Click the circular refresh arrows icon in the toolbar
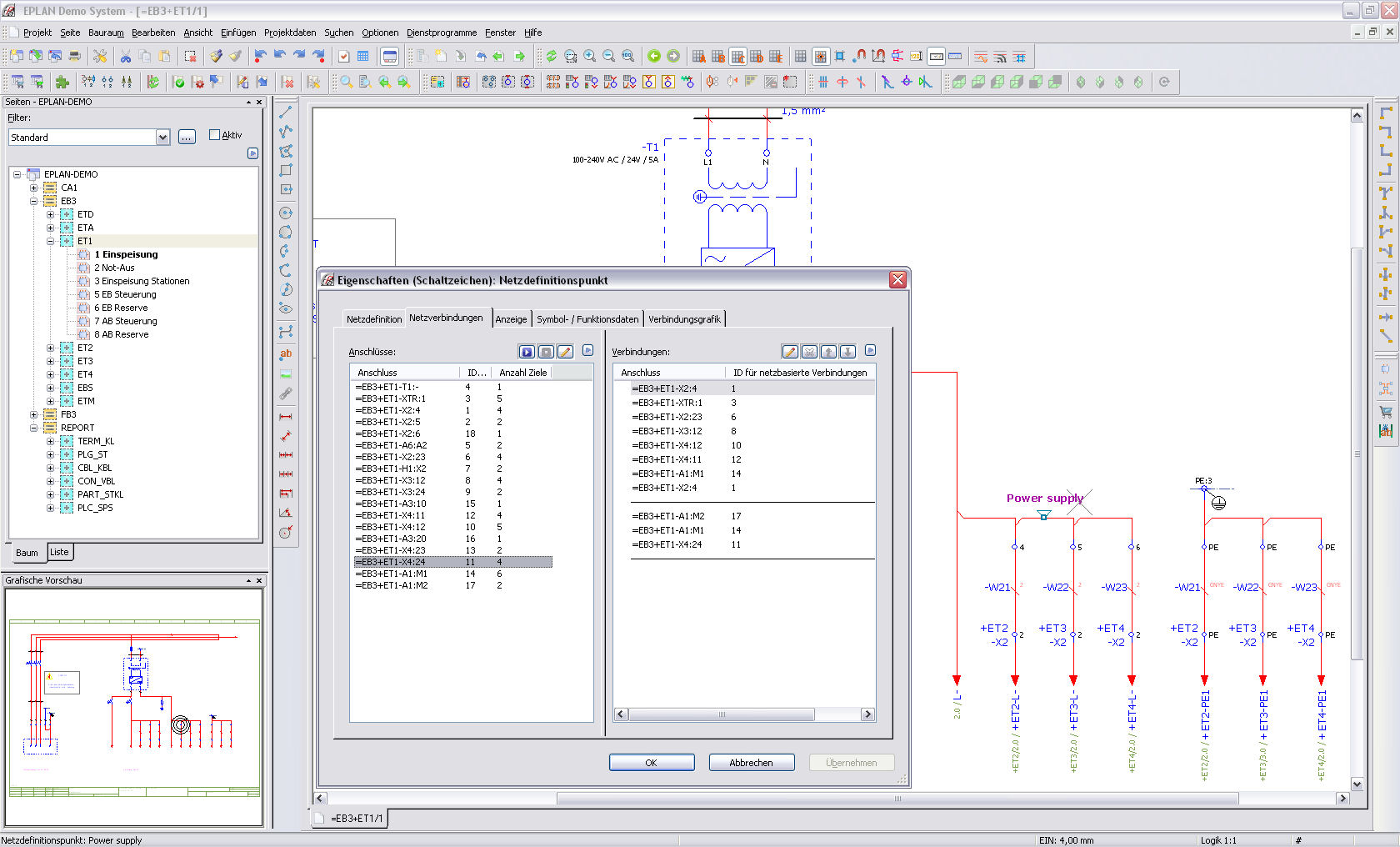This screenshot has width=1400, height=847. 551,57
